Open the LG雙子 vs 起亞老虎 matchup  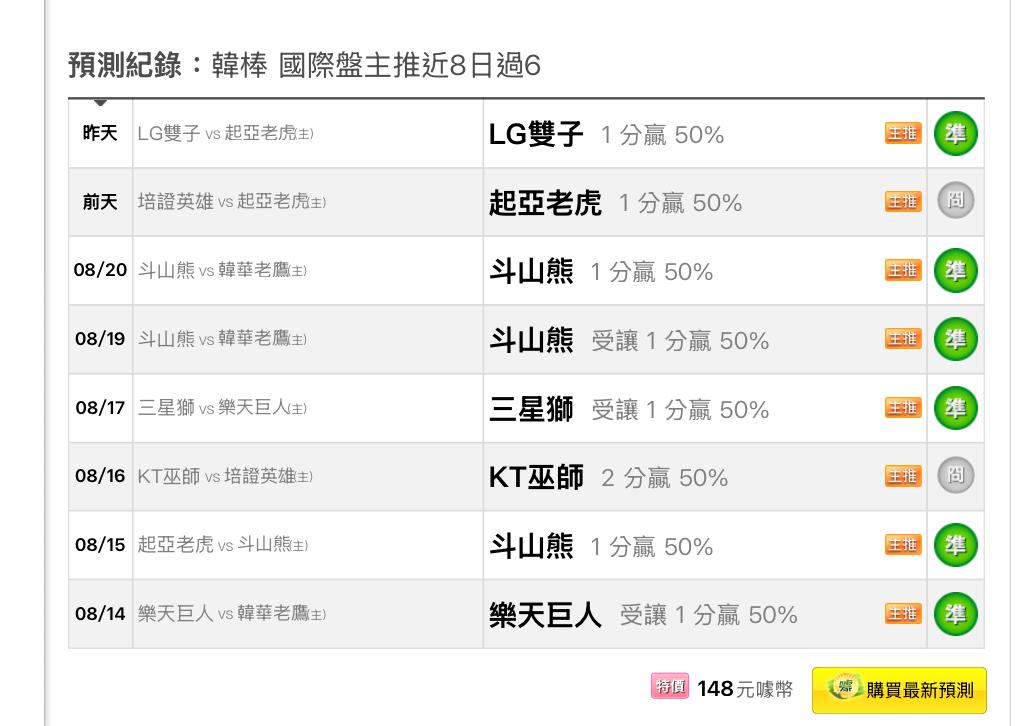click(x=226, y=133)
